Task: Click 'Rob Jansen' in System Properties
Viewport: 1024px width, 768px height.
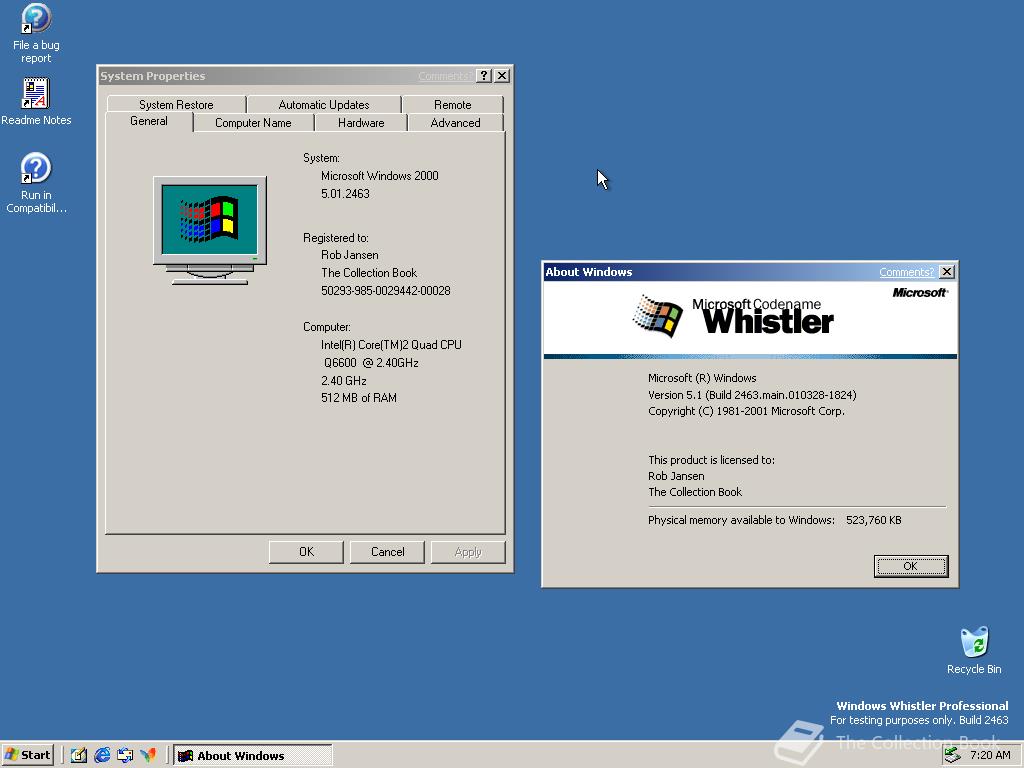Action: click(349, 255)
